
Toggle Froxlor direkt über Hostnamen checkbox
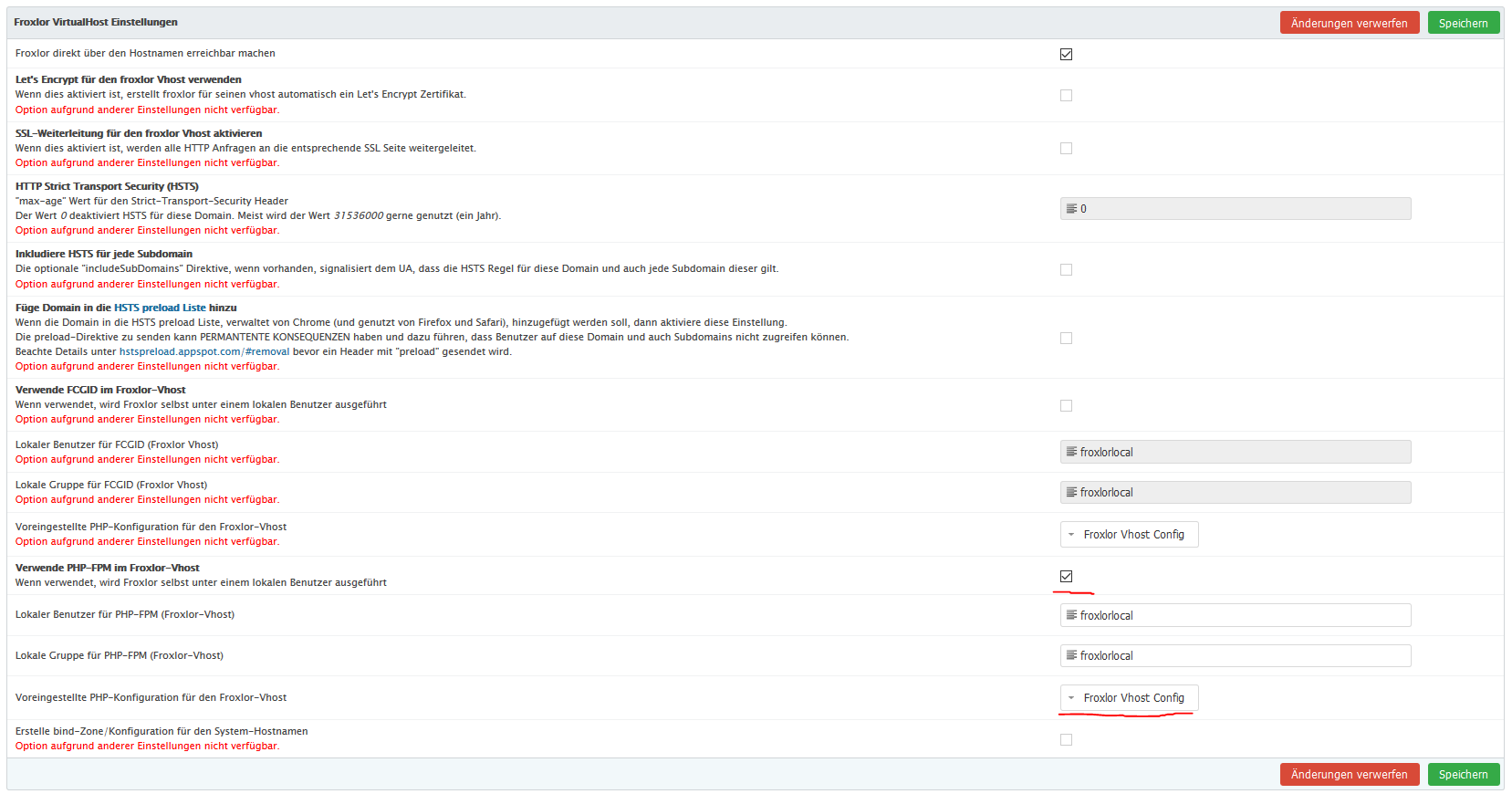click(x=1066, y=54)
